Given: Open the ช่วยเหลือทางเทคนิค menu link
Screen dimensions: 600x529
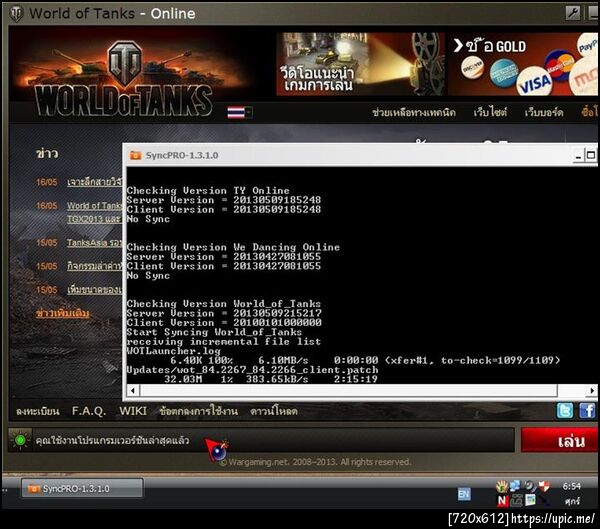Looking at the screenshot, I should pos(414,113).
